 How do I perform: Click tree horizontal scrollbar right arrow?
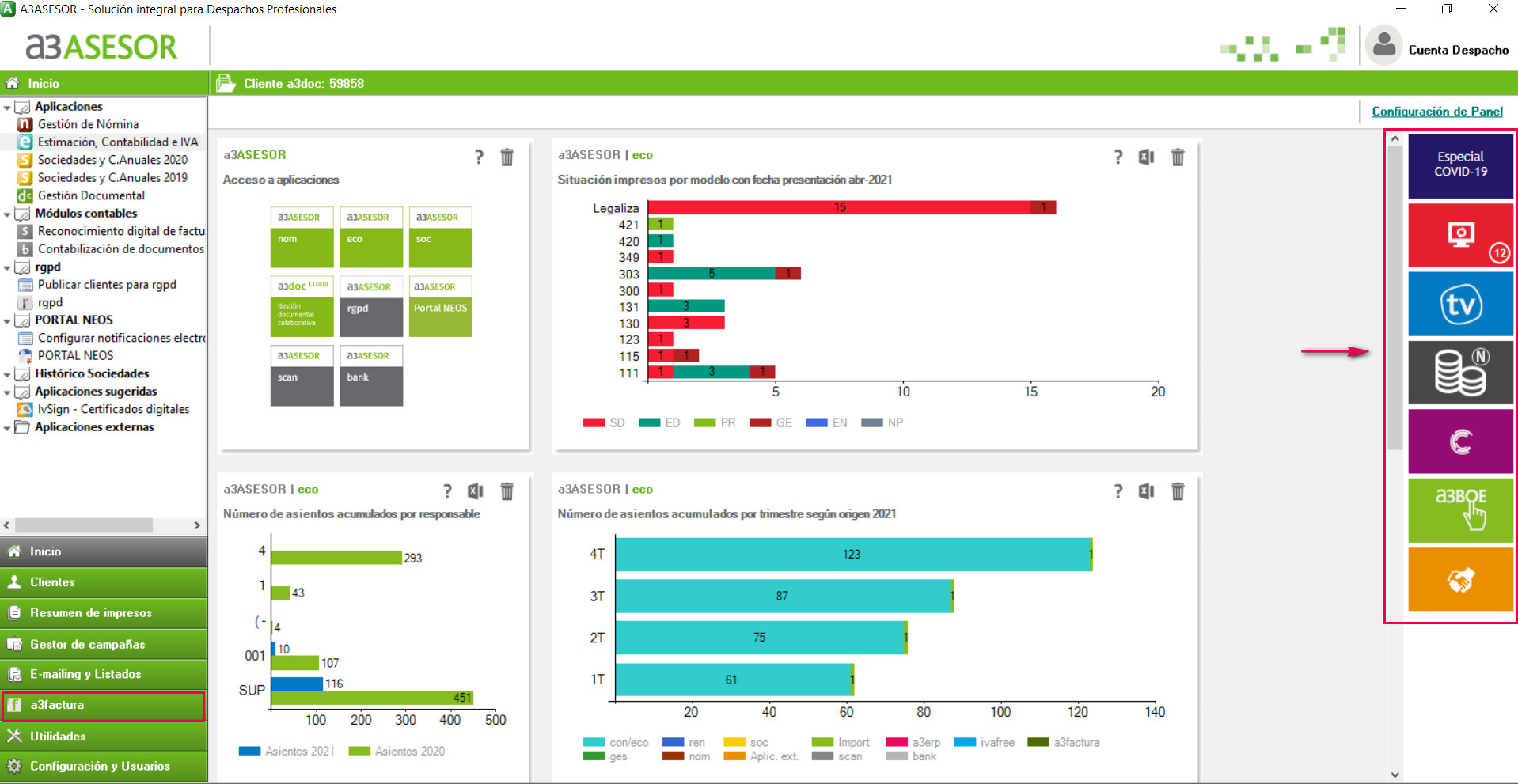tap(197, 525)
